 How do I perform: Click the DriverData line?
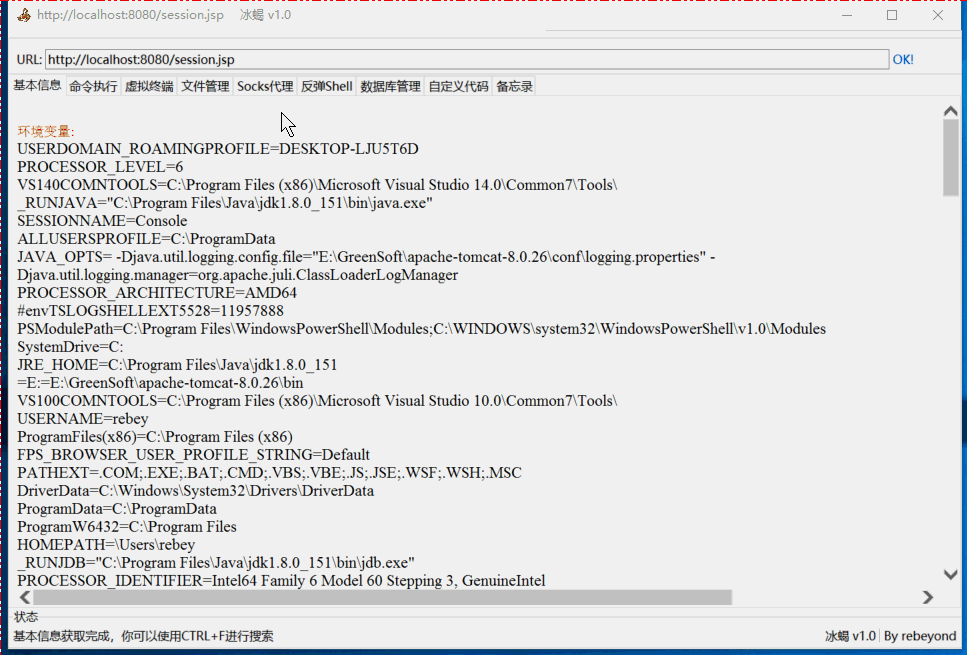195,490
